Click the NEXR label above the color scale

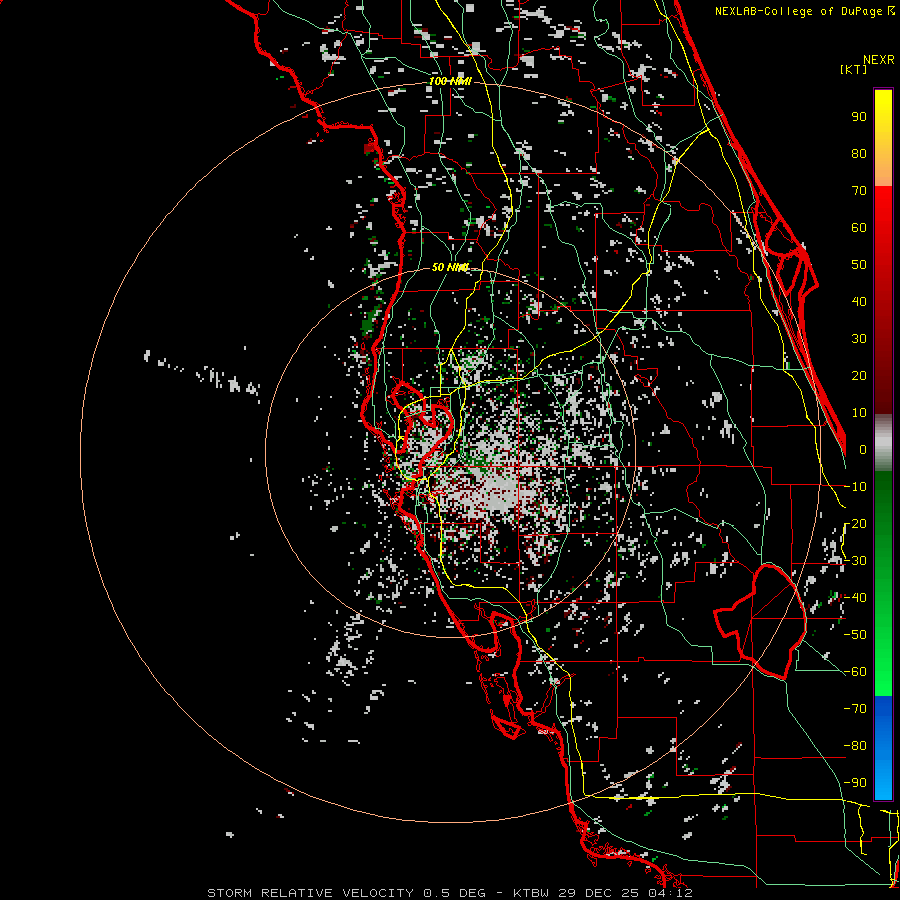click(x=879, y=60)
